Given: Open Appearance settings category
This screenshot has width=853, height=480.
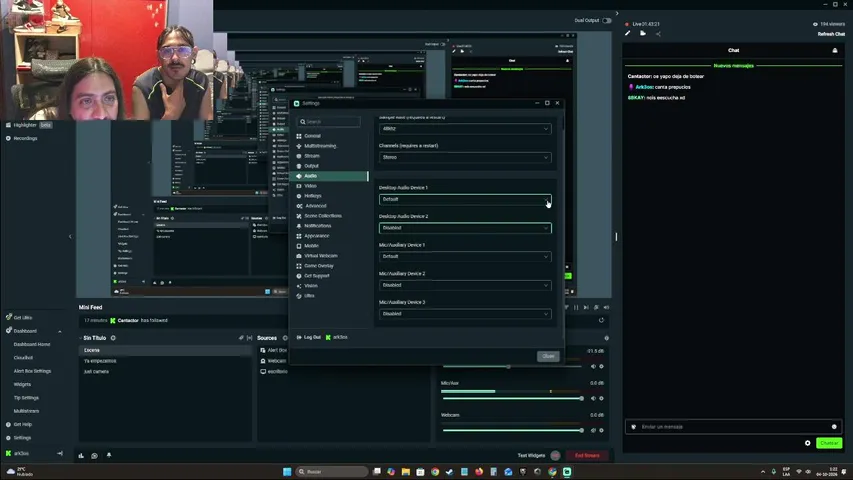Looking at the screenshot, I should pyautogui.click(x=317, y=236).
